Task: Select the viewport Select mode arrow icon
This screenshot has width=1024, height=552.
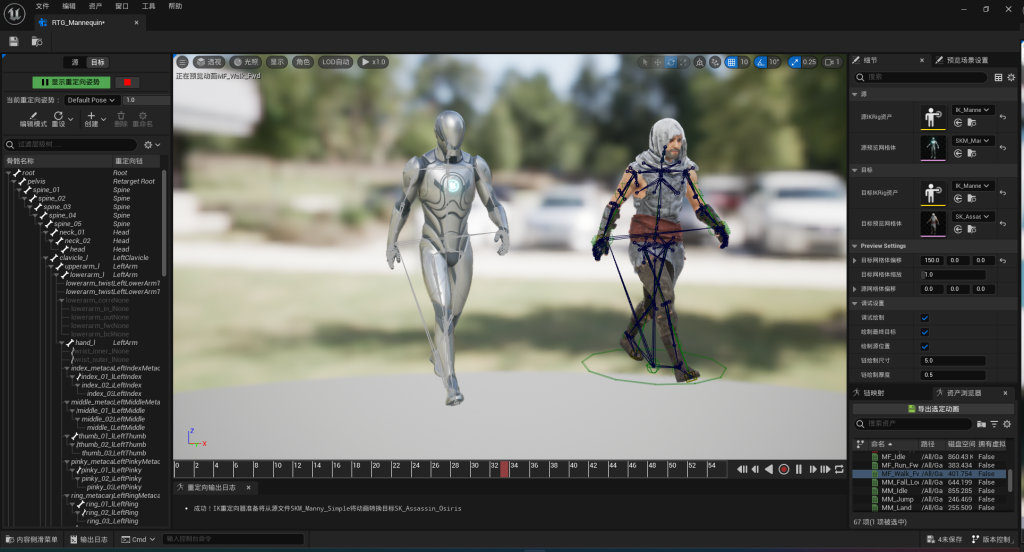Action: point(645,62)
